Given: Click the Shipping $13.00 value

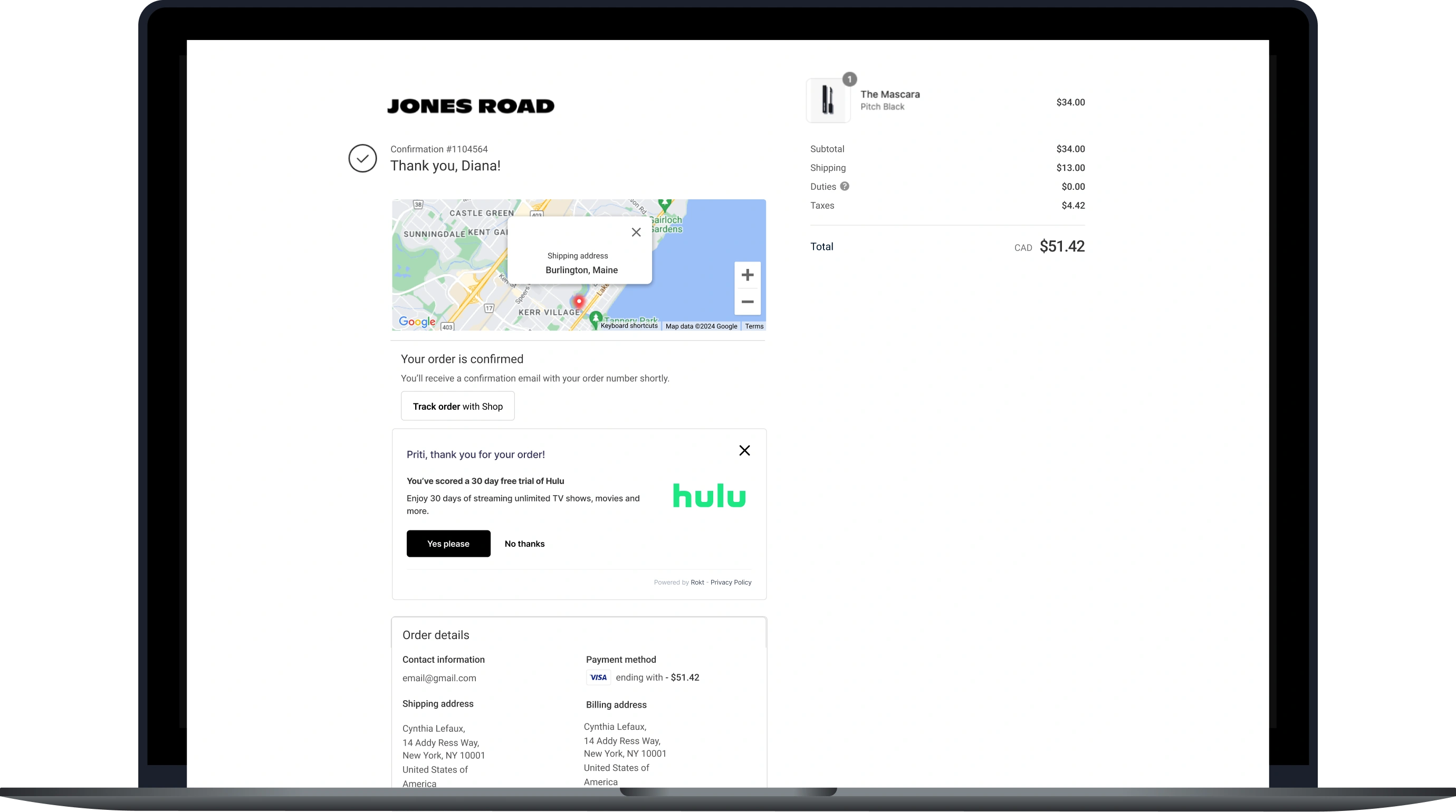Looking at the screenshot, I should pos(1070,168).
